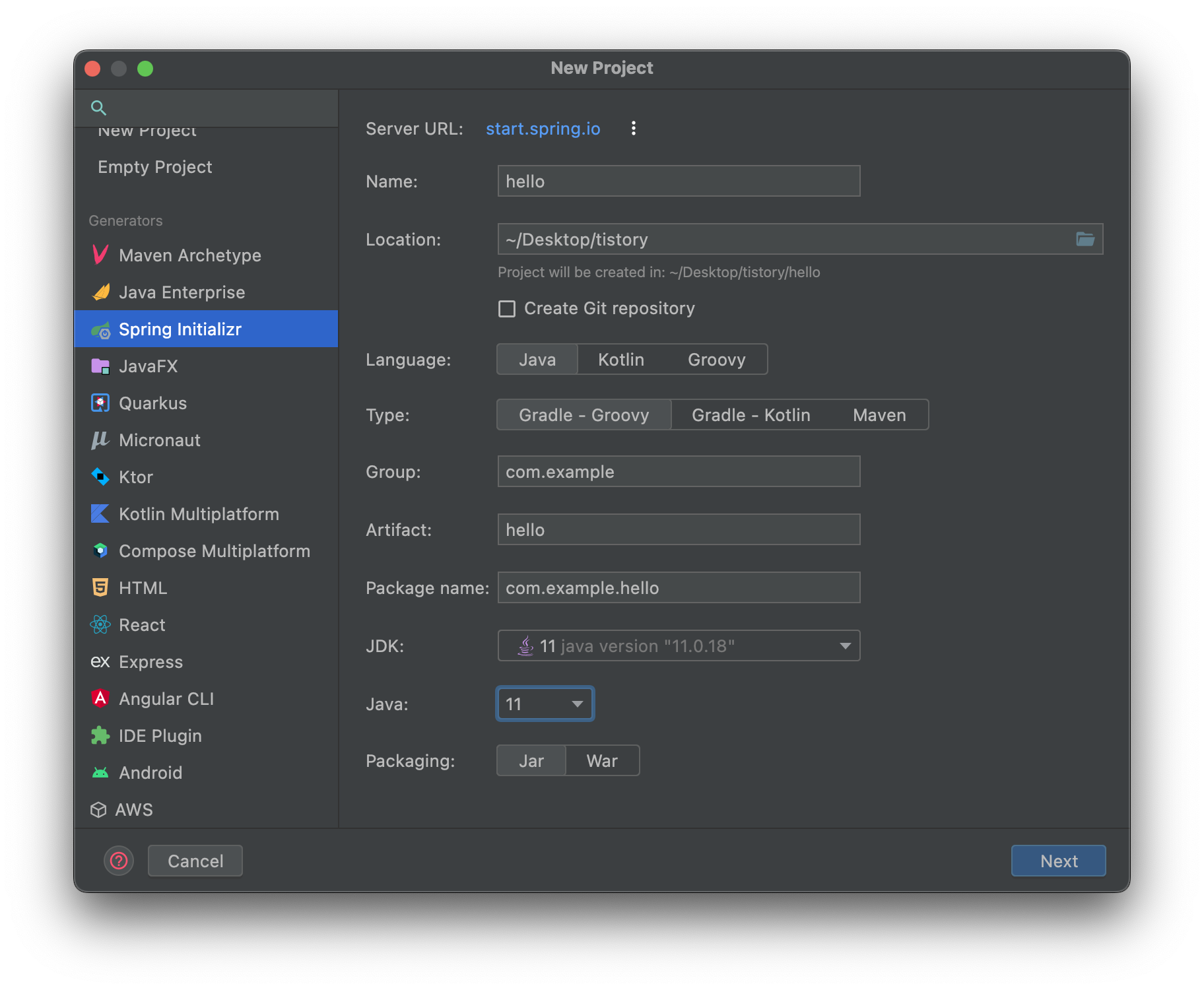
Task: Click the Cancel button
Action: pyautogui.click(x=195, y=861)
